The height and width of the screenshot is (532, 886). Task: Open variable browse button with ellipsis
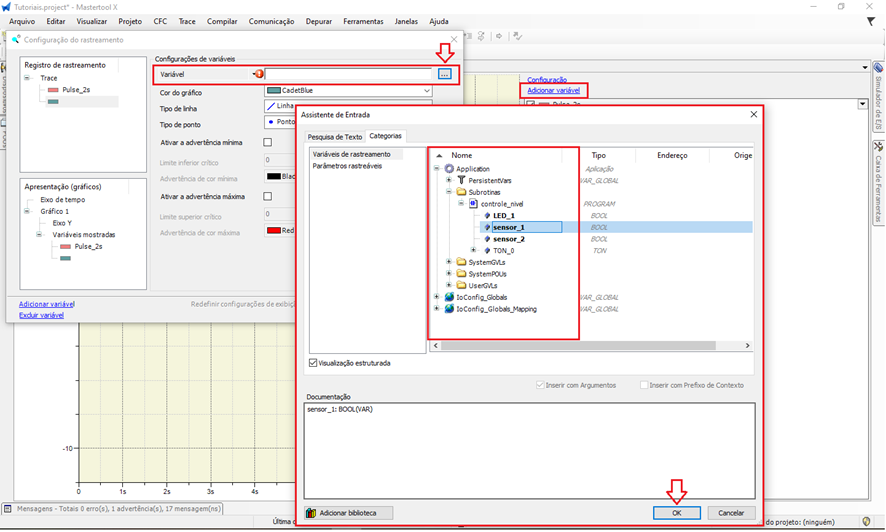444,74
